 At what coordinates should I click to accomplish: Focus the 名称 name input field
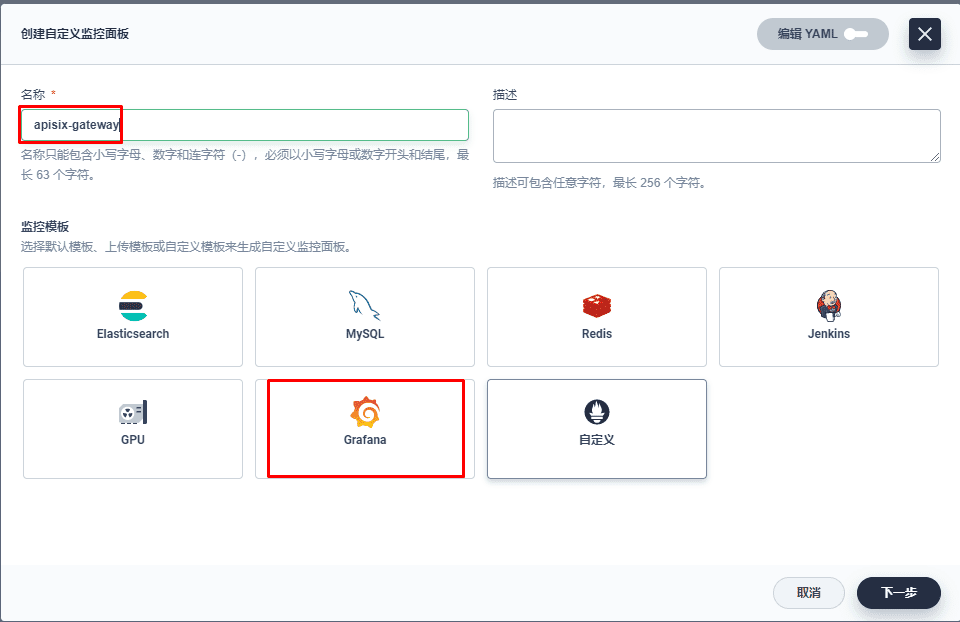click(x=245, y=125)
